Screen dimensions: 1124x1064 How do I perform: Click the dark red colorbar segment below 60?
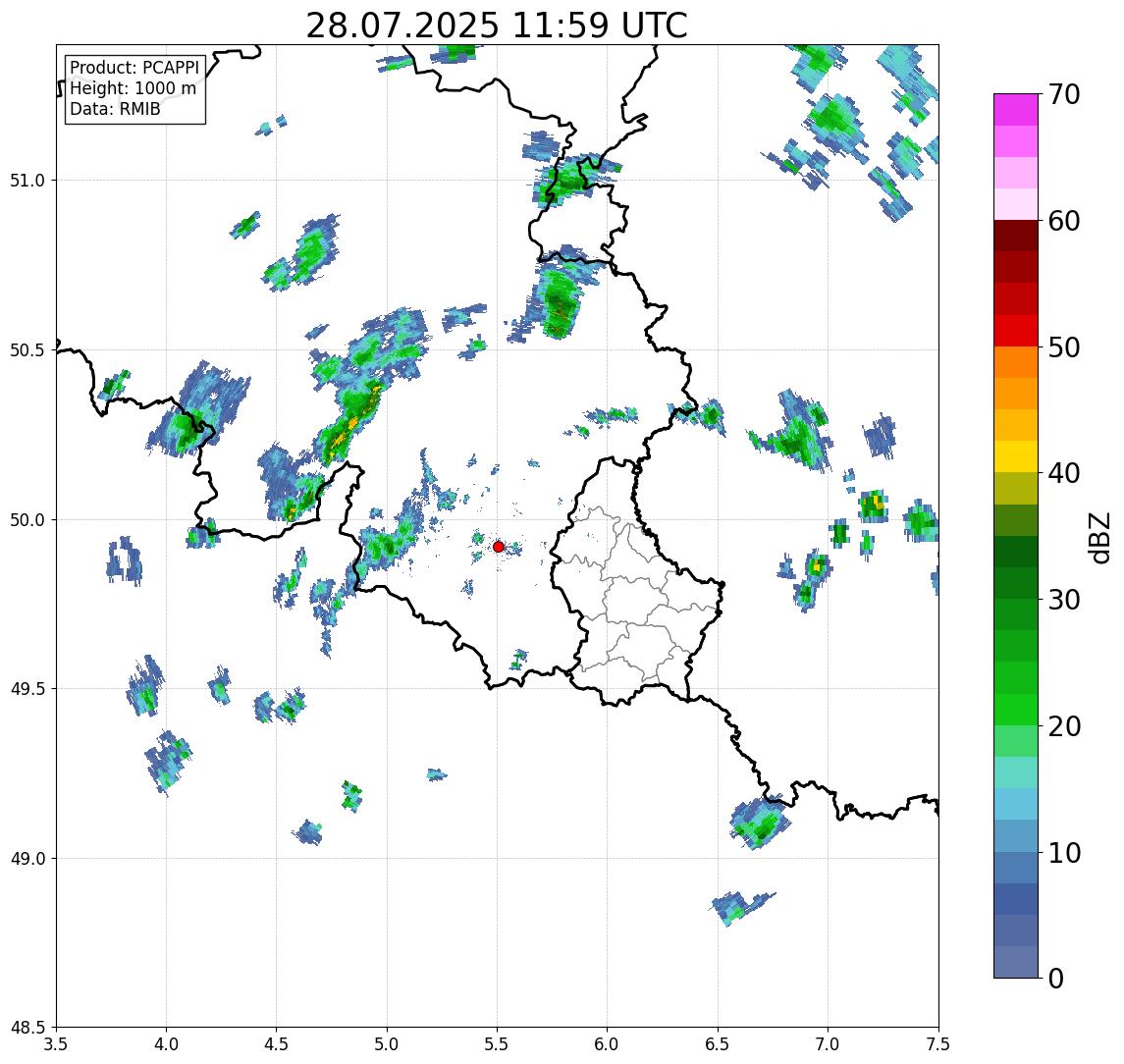(x=1016, y=236)
